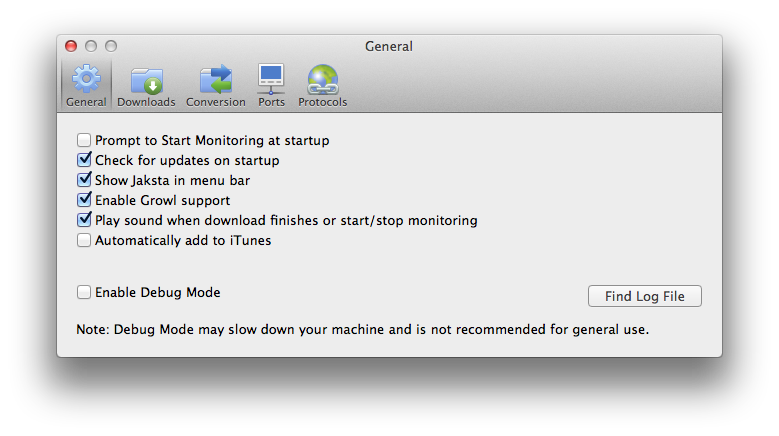
Task: Enable Prompt to Start Monitoring at startup
Action: click(84, 141)
